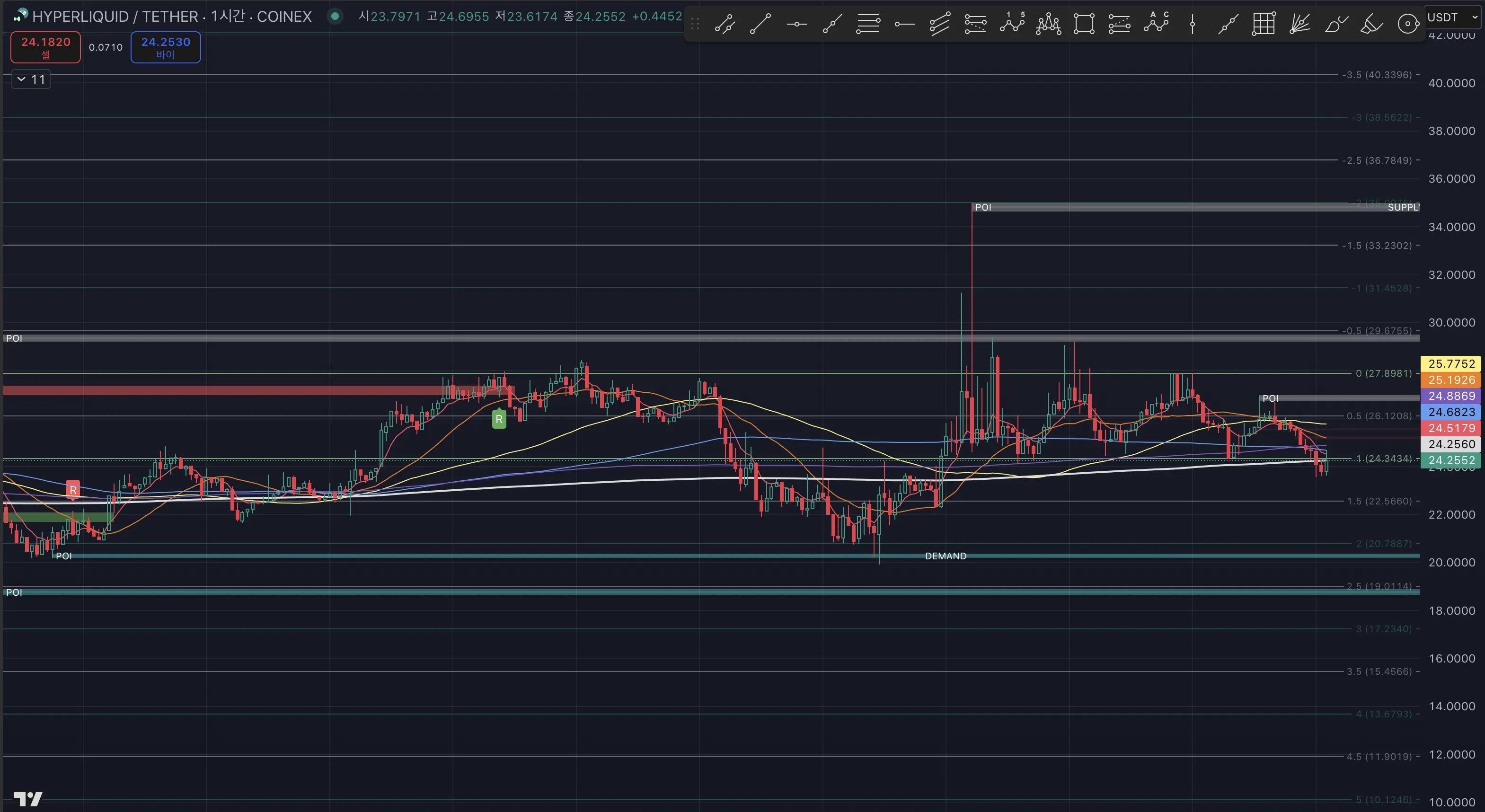
Task: Click the fib level 1.5 (22.5660) label
Action: 1379,502
